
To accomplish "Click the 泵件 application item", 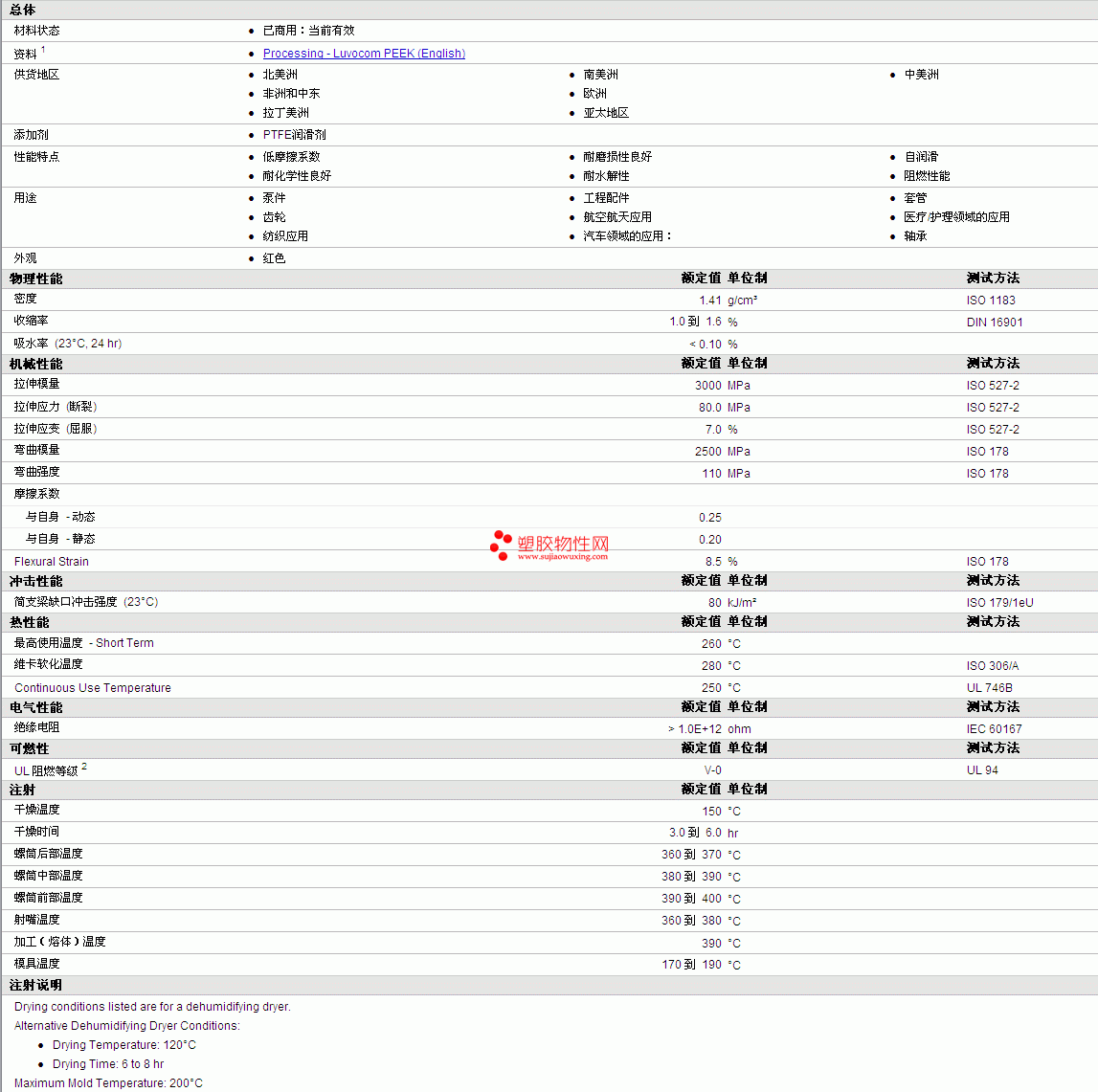I will pyautogui.click(x=275, y=198).
